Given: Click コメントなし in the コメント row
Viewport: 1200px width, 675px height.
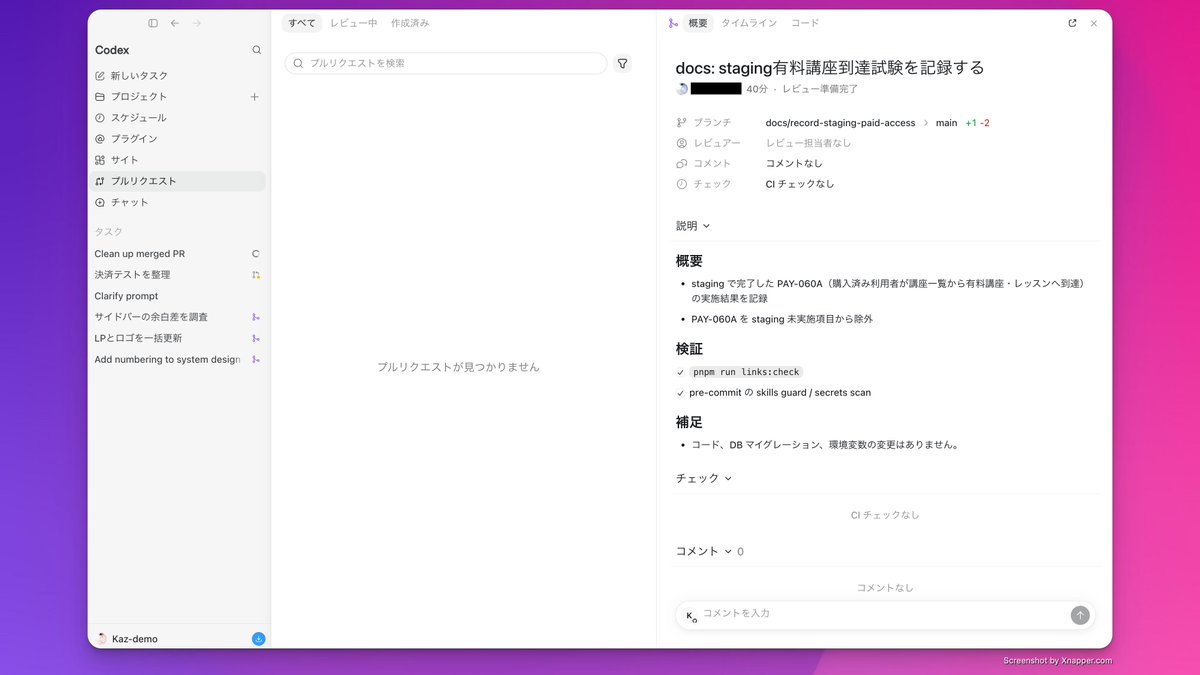Looking at the screenshot, I should coord(794,164).
